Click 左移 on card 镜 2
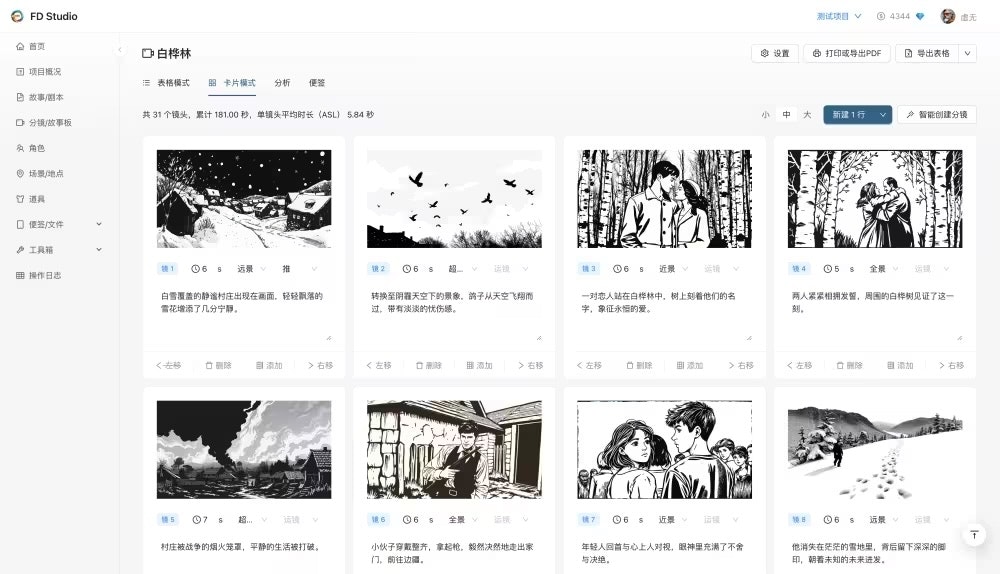Viewport: 1000px width, 574px height. (x=379, y=365)
